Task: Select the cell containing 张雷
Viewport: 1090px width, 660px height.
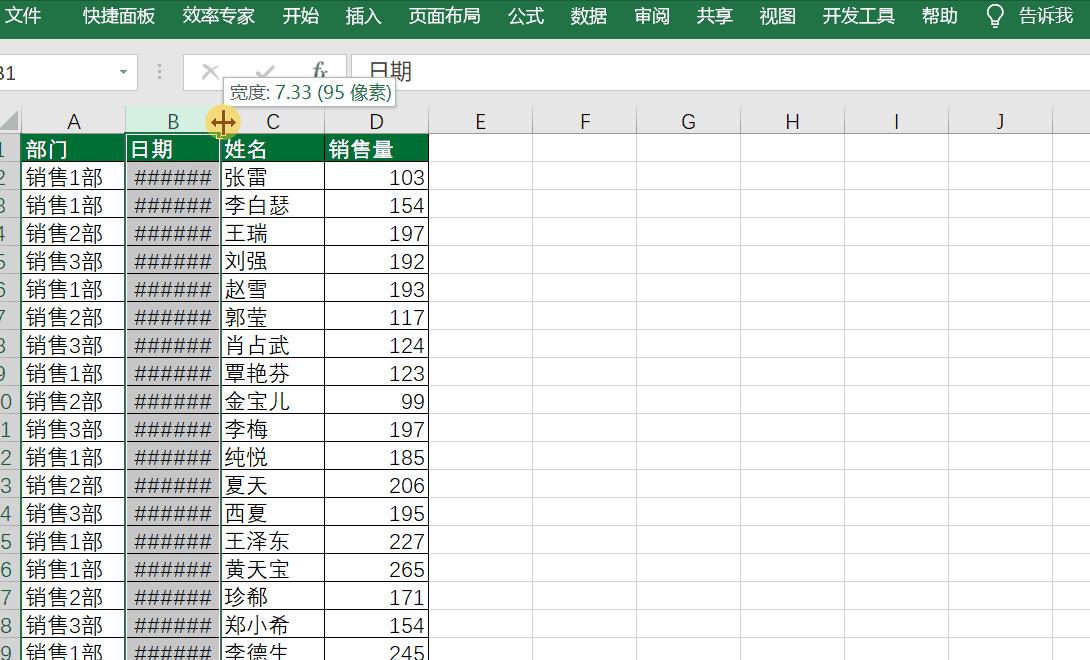Action: tap(273, 175)
